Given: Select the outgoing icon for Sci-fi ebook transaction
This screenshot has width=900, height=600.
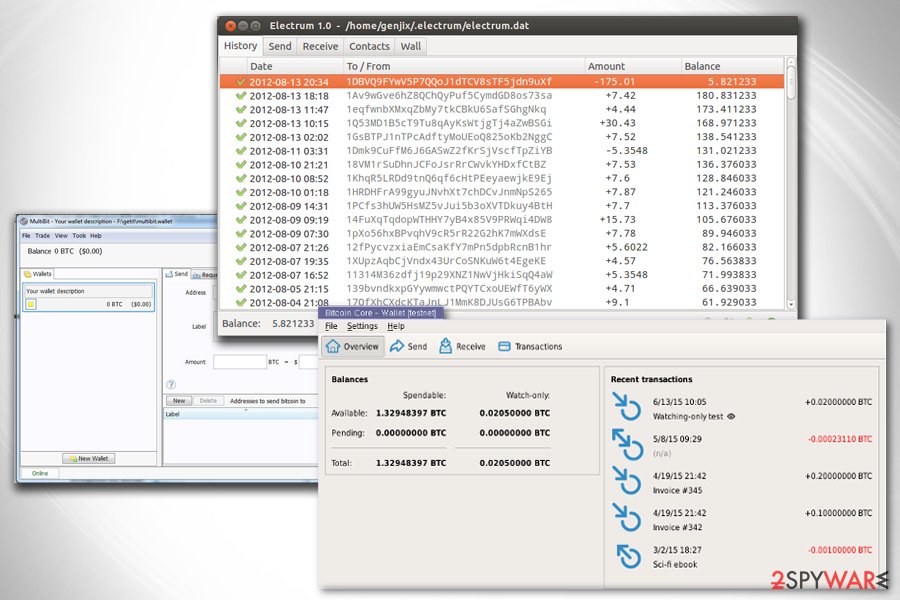Looking at the screenshot, I should 628,555.
